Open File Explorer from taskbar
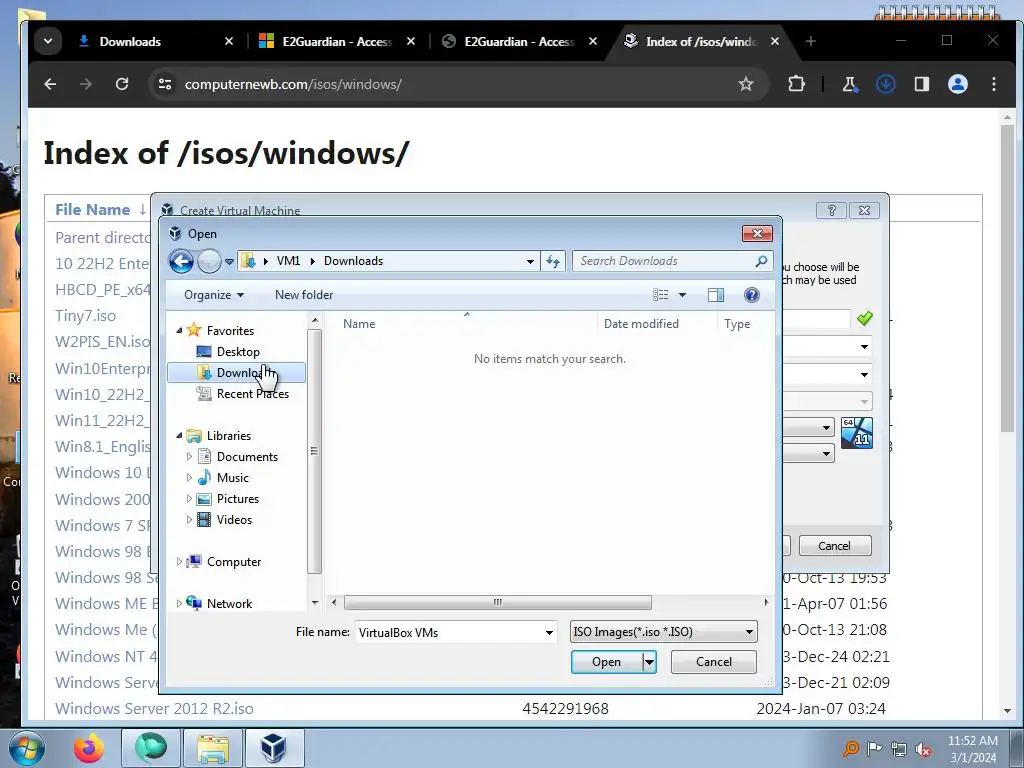 pos(213,748)
